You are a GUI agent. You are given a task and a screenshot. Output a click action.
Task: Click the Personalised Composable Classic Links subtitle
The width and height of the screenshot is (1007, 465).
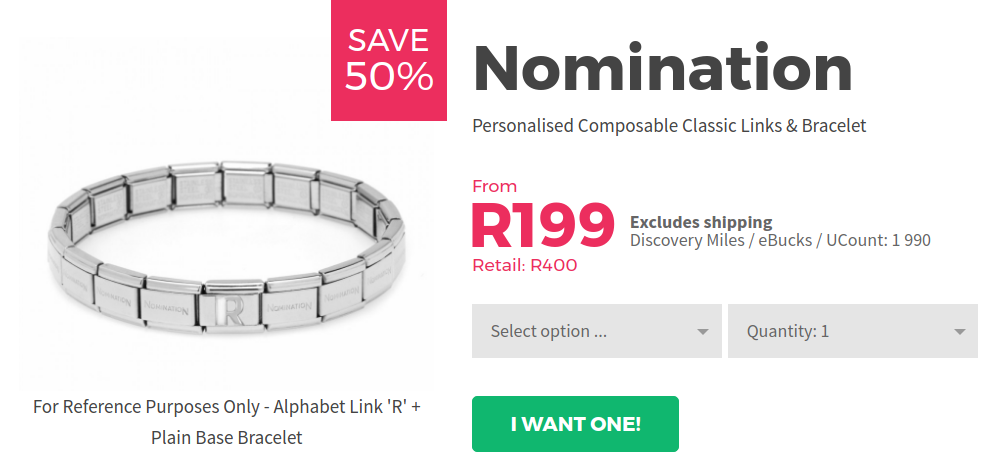pyautogui.click(x=669, y=126)
